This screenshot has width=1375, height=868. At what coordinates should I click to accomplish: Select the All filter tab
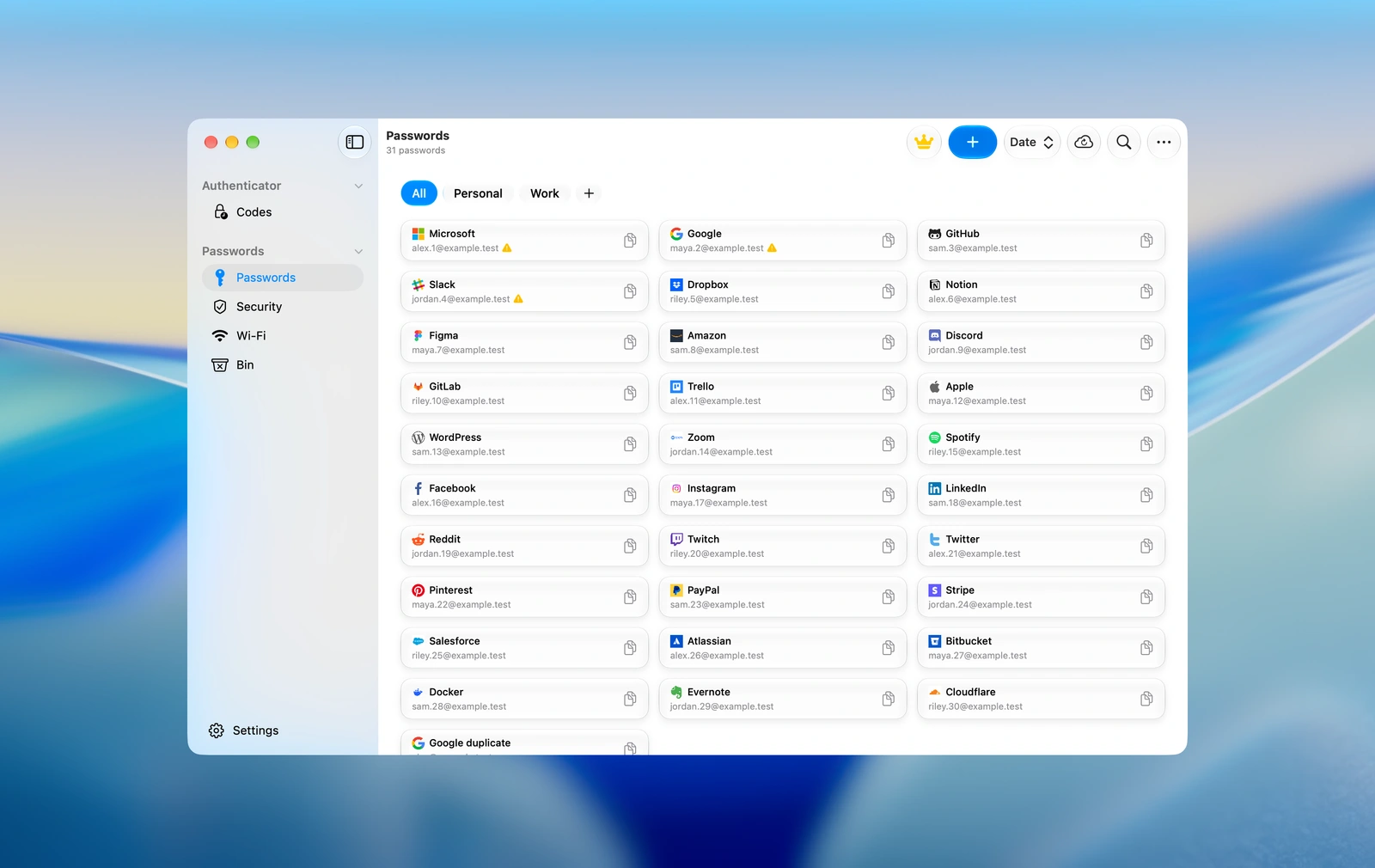point(419,193)
